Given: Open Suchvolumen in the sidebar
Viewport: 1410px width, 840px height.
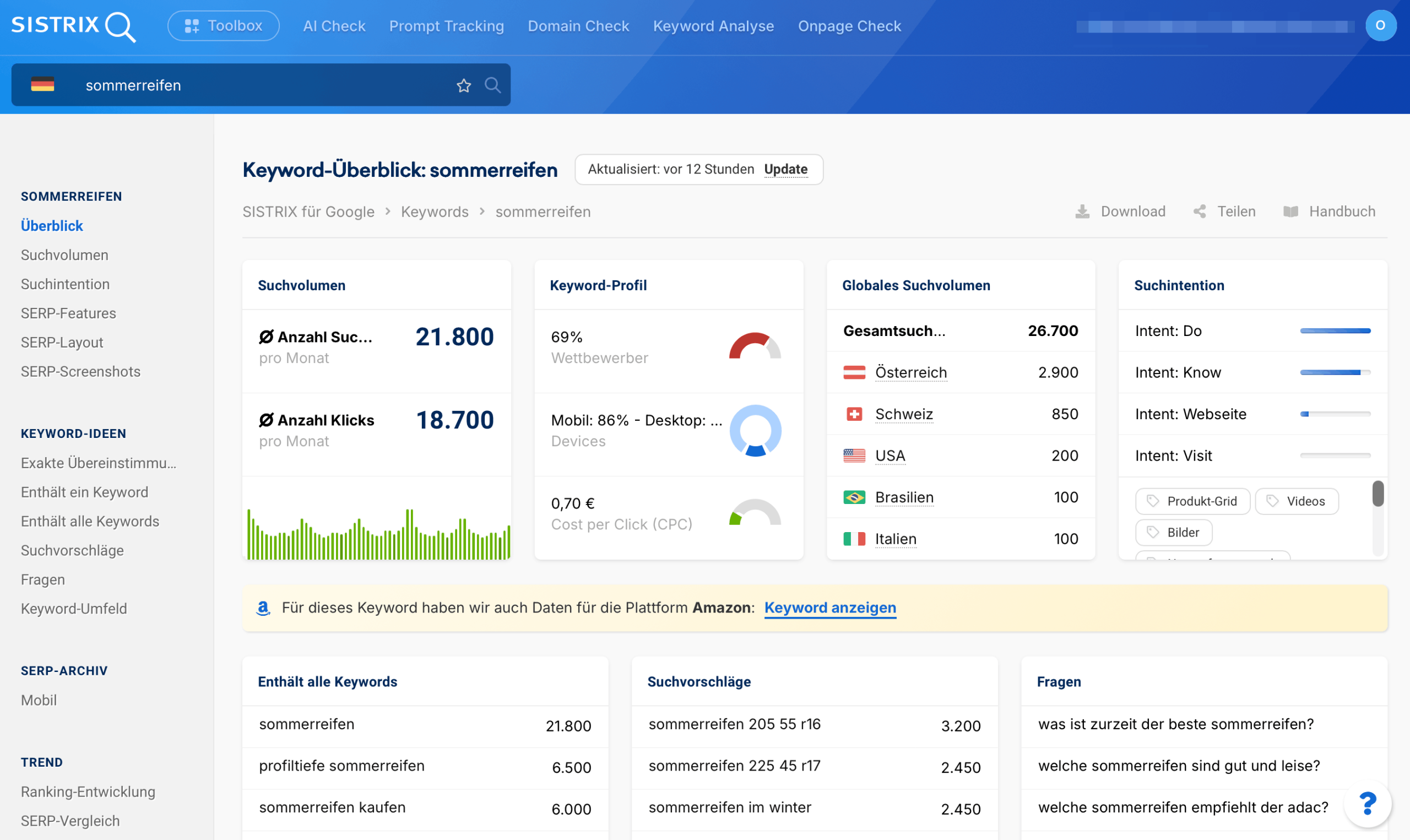Looking at the screenshot, I should (x=64, y=255).
